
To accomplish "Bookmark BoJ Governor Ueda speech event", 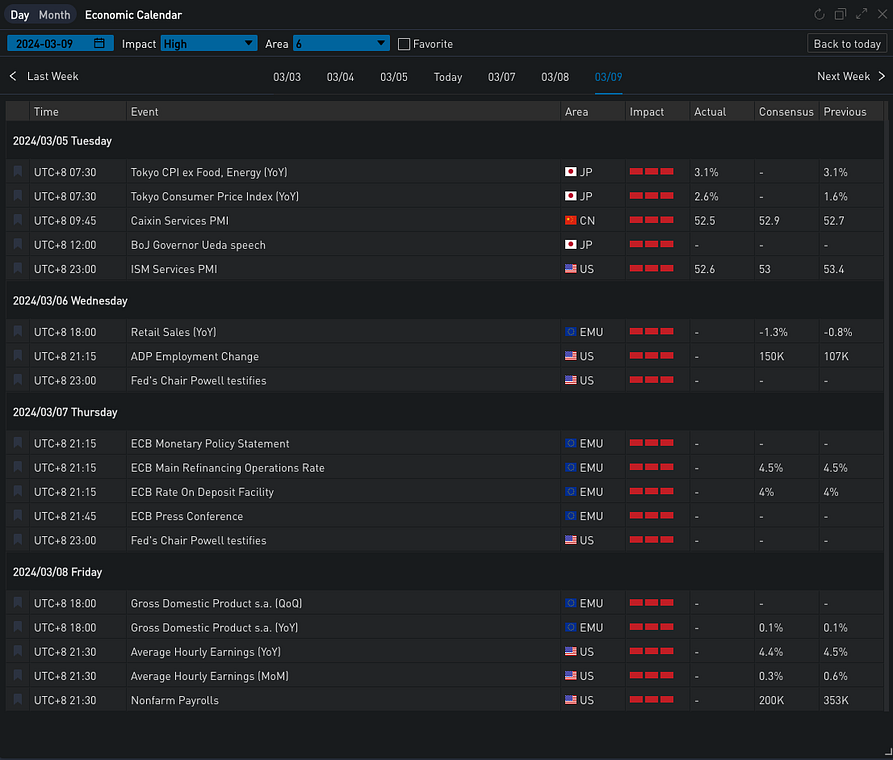I will [18, 245].
